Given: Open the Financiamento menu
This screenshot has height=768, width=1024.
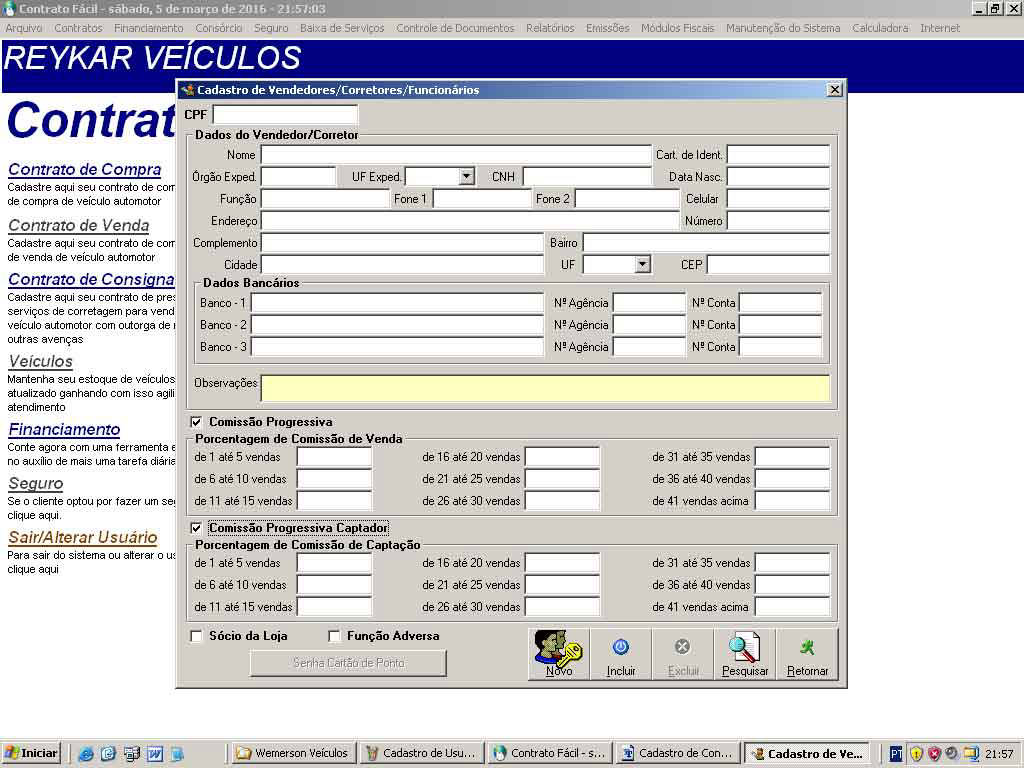Looking at the screenshot, I should tap(149, 28).
